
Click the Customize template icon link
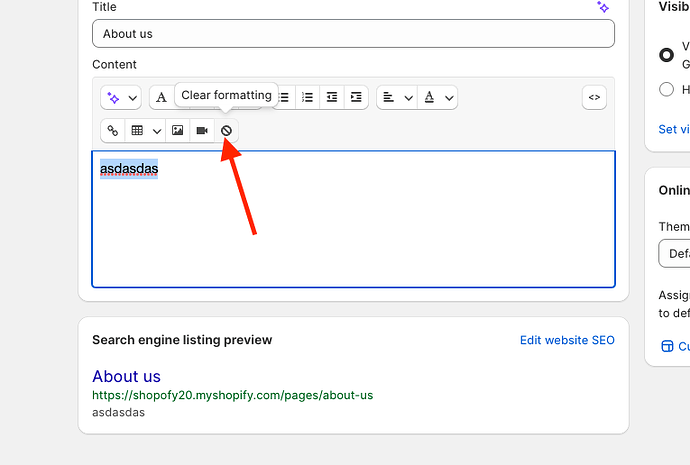pos(667,346)
